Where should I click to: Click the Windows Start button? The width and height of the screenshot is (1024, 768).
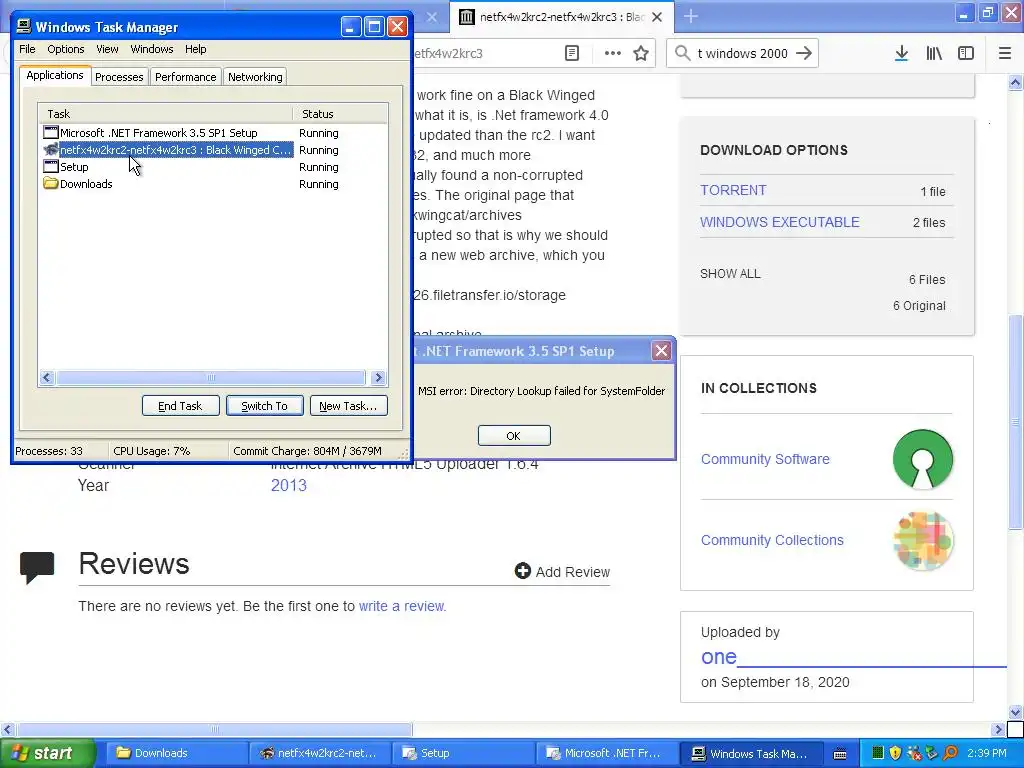click(x=48, y=753)
